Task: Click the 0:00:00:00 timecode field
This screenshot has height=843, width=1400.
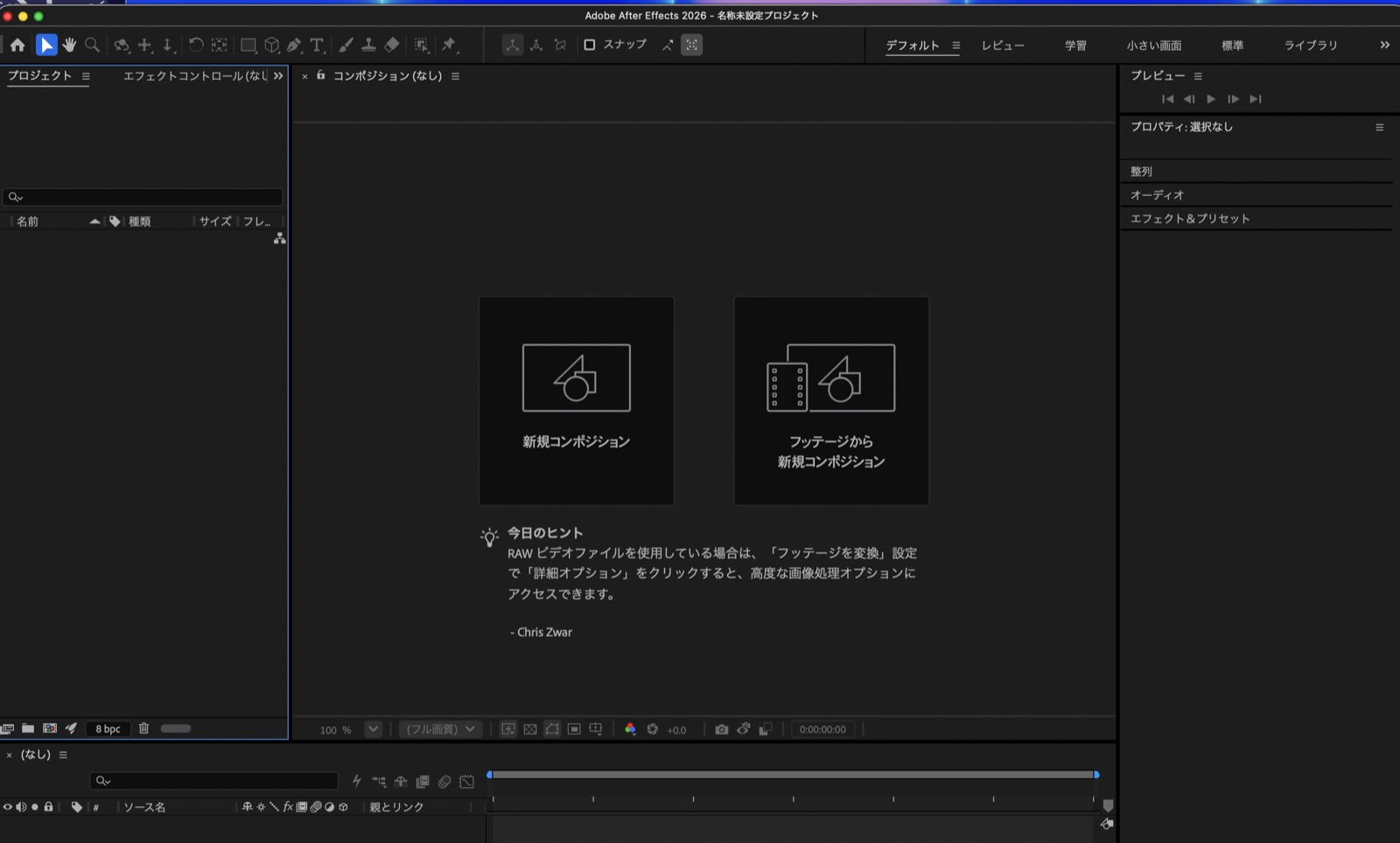Action: coord(822,728)
